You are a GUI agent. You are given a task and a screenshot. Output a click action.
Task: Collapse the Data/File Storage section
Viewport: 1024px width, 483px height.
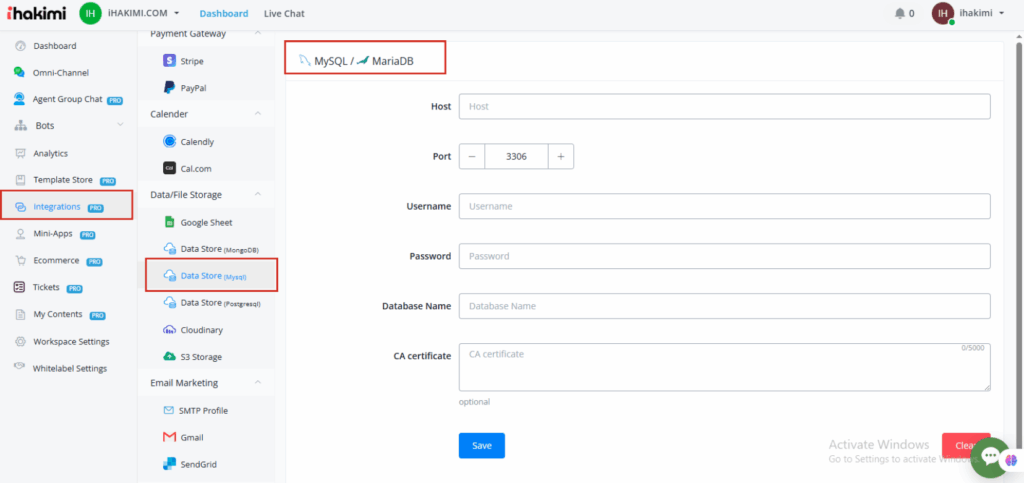pos(257,195)
